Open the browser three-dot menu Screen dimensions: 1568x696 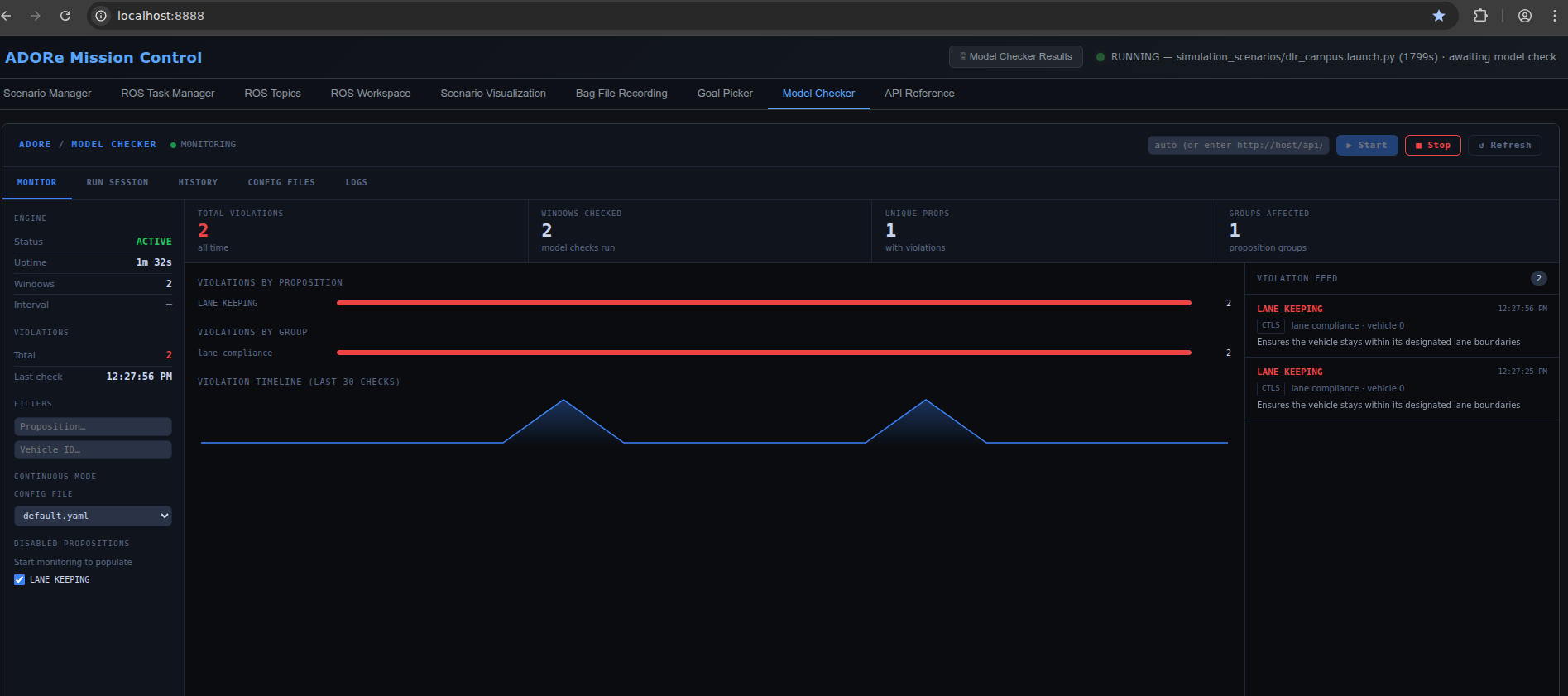(1556, 16)
